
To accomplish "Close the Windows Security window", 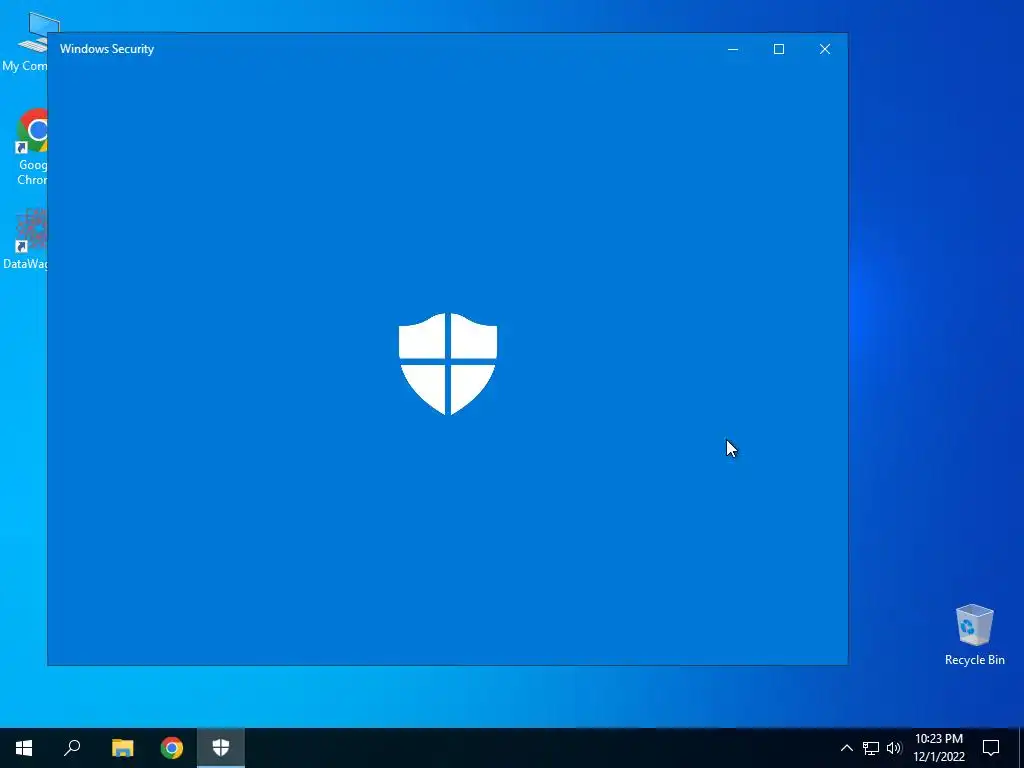I will 825,49.
